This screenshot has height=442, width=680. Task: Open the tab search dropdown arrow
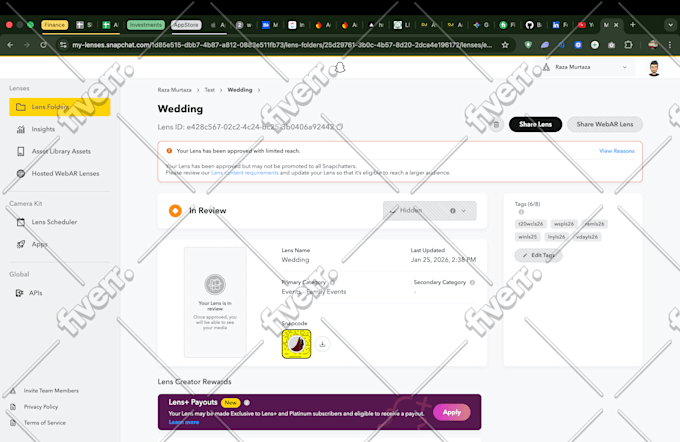pyautogui.click(x=670, y=25)
